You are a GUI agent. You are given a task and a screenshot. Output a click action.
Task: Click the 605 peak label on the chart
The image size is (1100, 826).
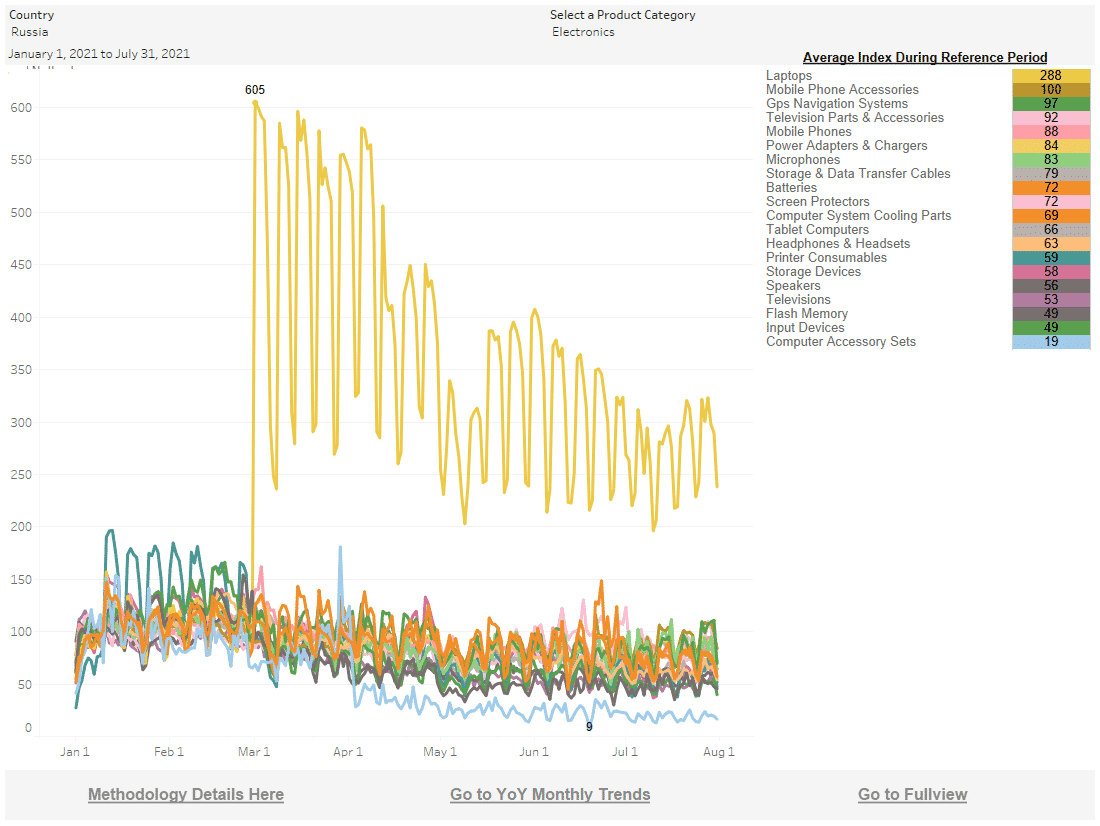point(255,90)
